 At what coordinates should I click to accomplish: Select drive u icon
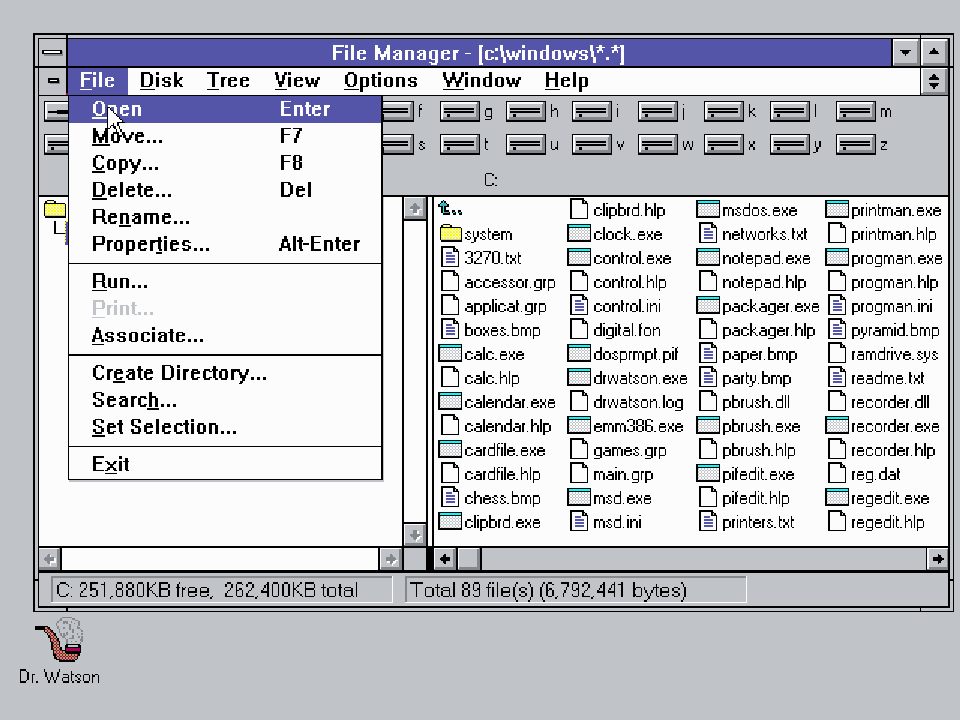point(525,145)
